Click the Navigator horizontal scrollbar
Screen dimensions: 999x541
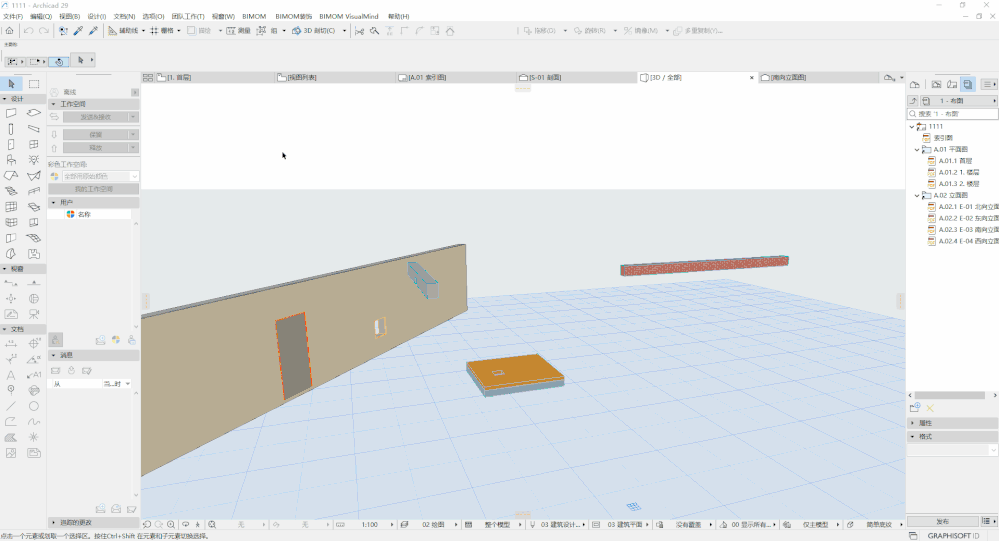pyautogui.click(x=950, y=395)
